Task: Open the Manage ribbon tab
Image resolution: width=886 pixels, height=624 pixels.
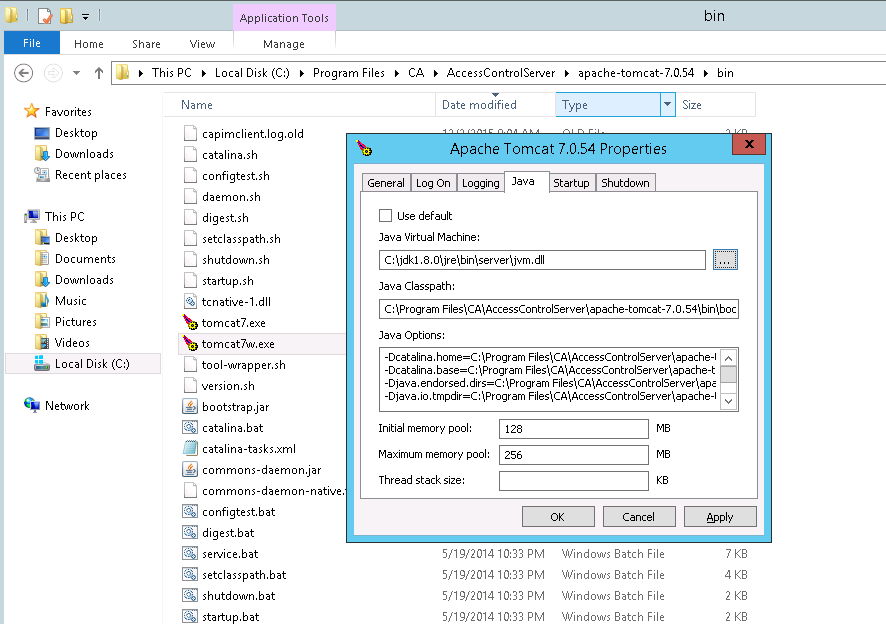Action: [x=284, y=44]
